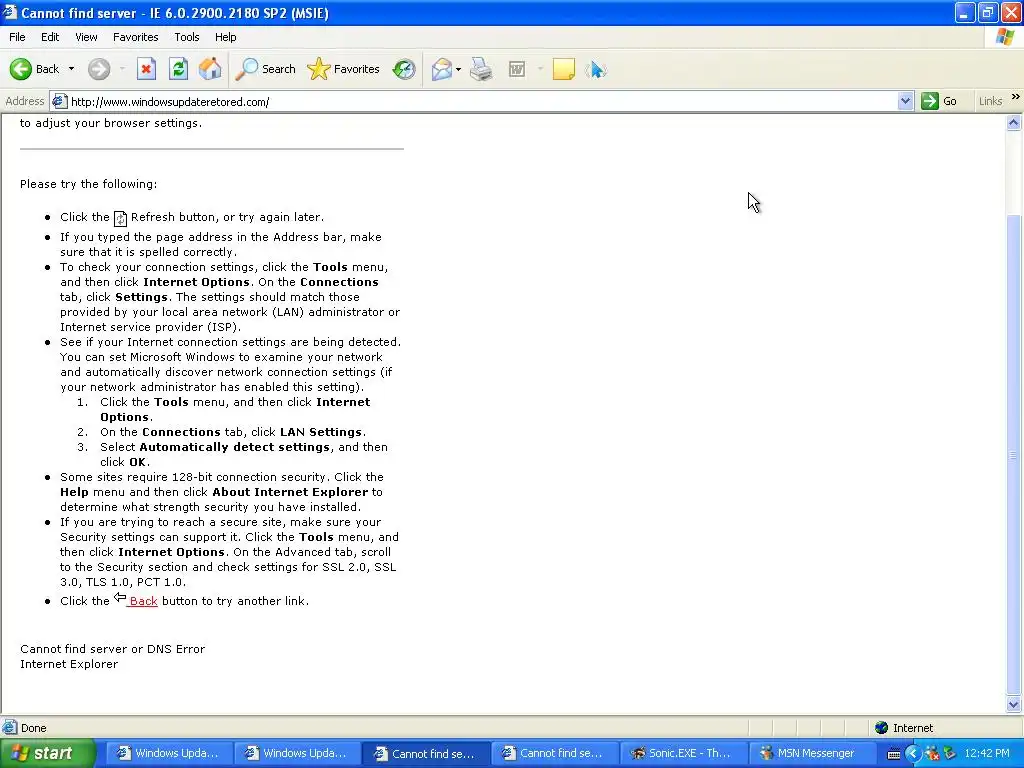The width and height of the screenshot is (1024, 768).
Task: Click the Internet zone globe in status bar
Action: click(881, 728)
